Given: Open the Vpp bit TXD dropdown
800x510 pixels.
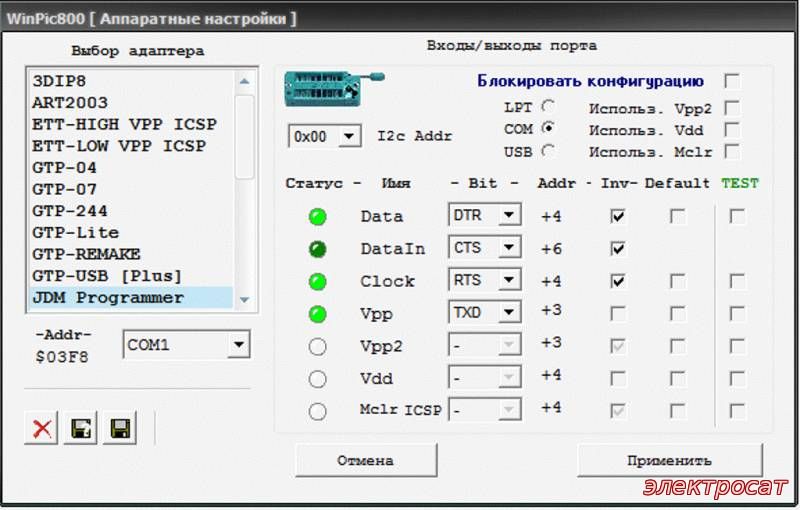Looking at the screenshot, I should pyautogui.click(x=485, y=312).
